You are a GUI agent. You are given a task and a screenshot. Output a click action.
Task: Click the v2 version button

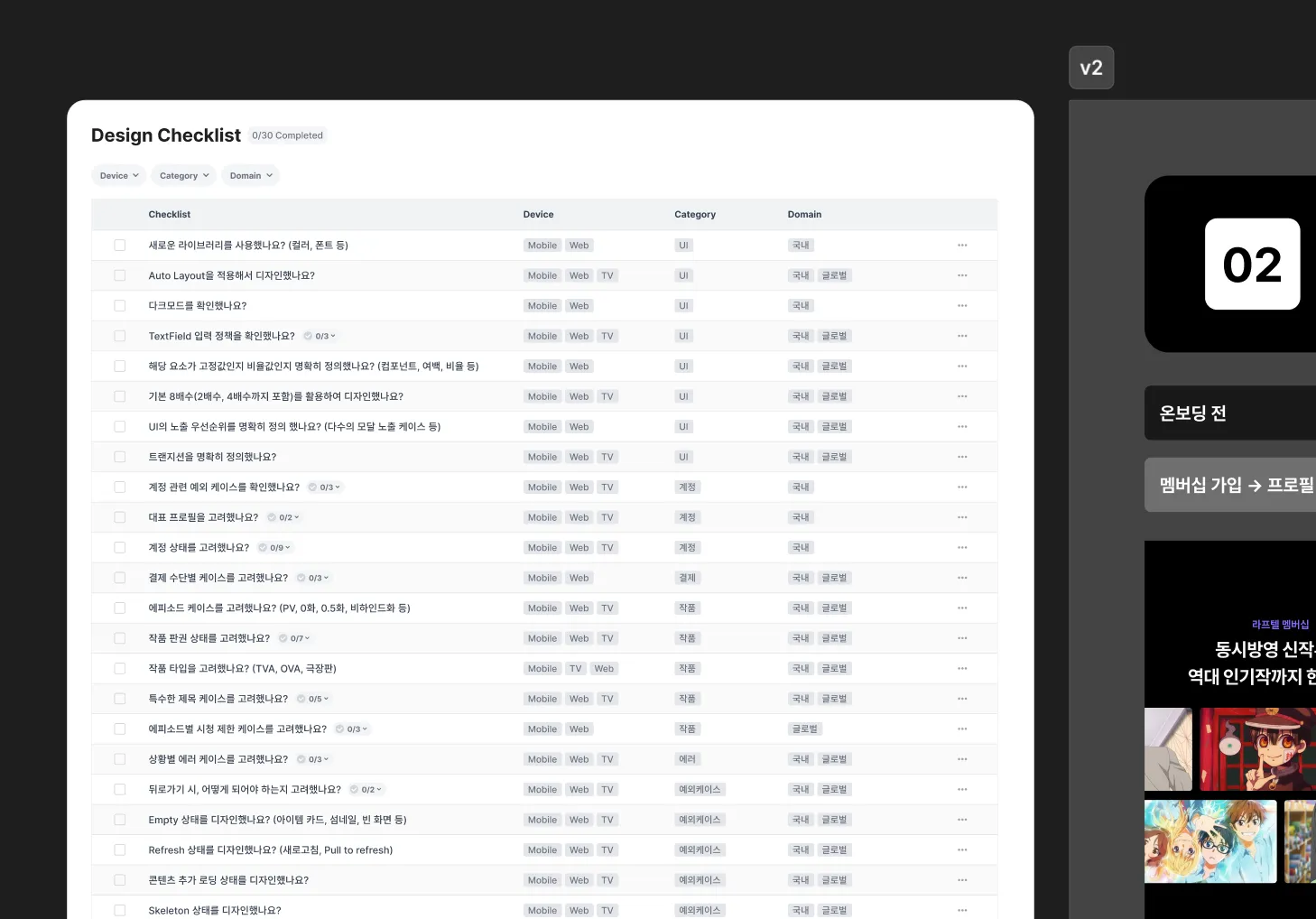click(x=1091, y=68)
